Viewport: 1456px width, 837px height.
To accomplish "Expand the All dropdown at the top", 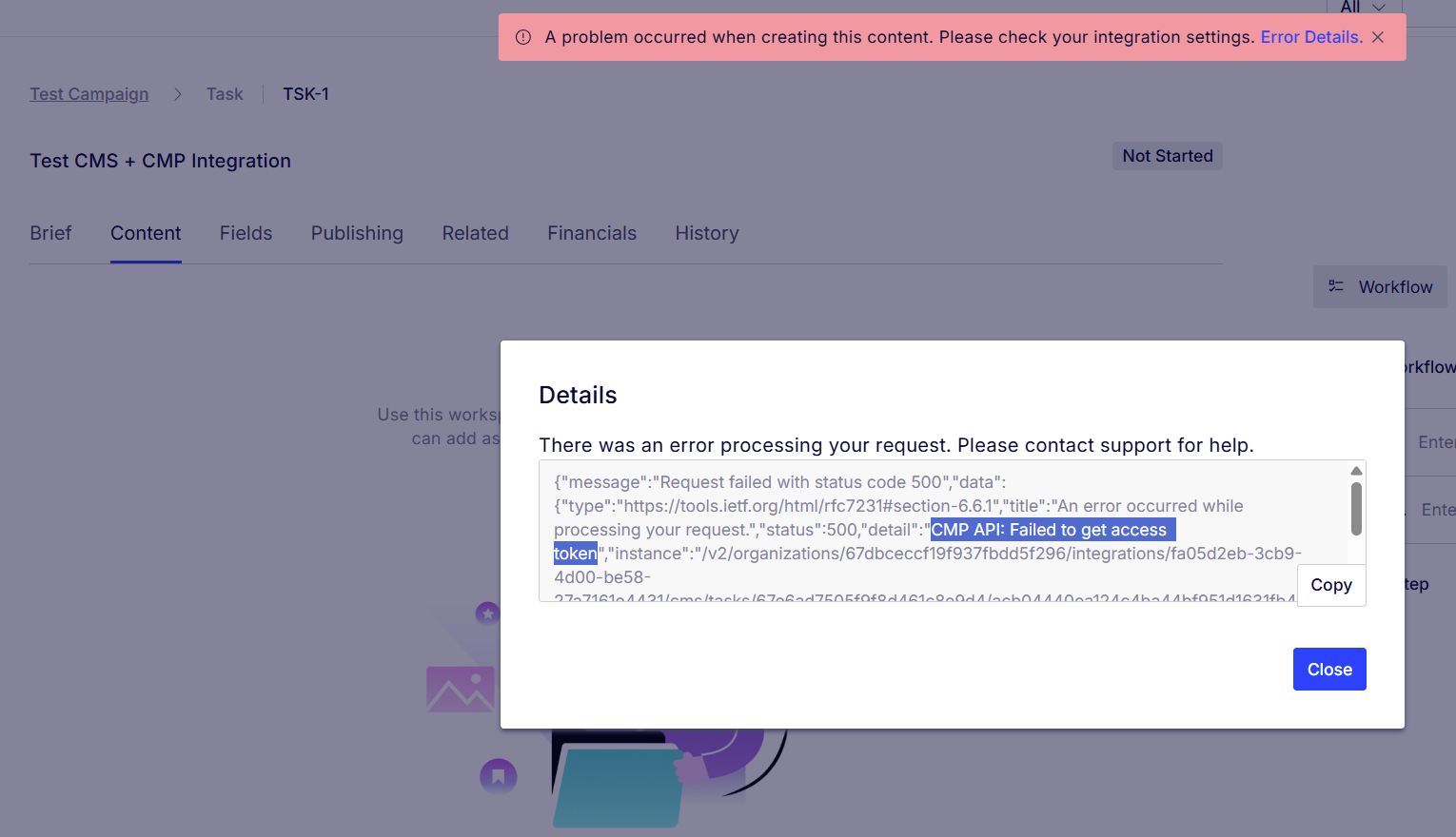I will tap(1363, 8).
